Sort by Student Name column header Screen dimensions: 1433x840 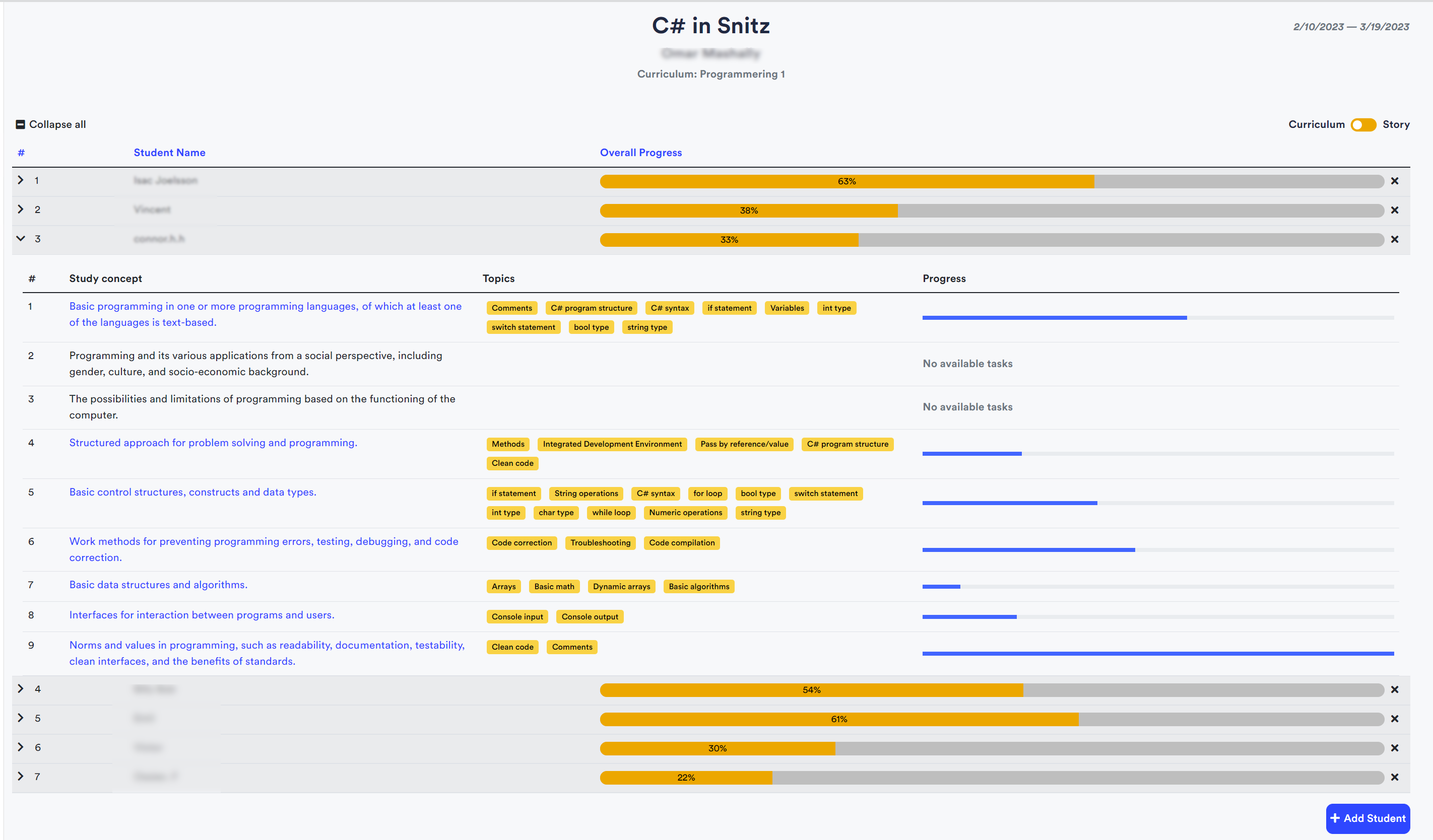pyautogui.click(x=169, y=152)
